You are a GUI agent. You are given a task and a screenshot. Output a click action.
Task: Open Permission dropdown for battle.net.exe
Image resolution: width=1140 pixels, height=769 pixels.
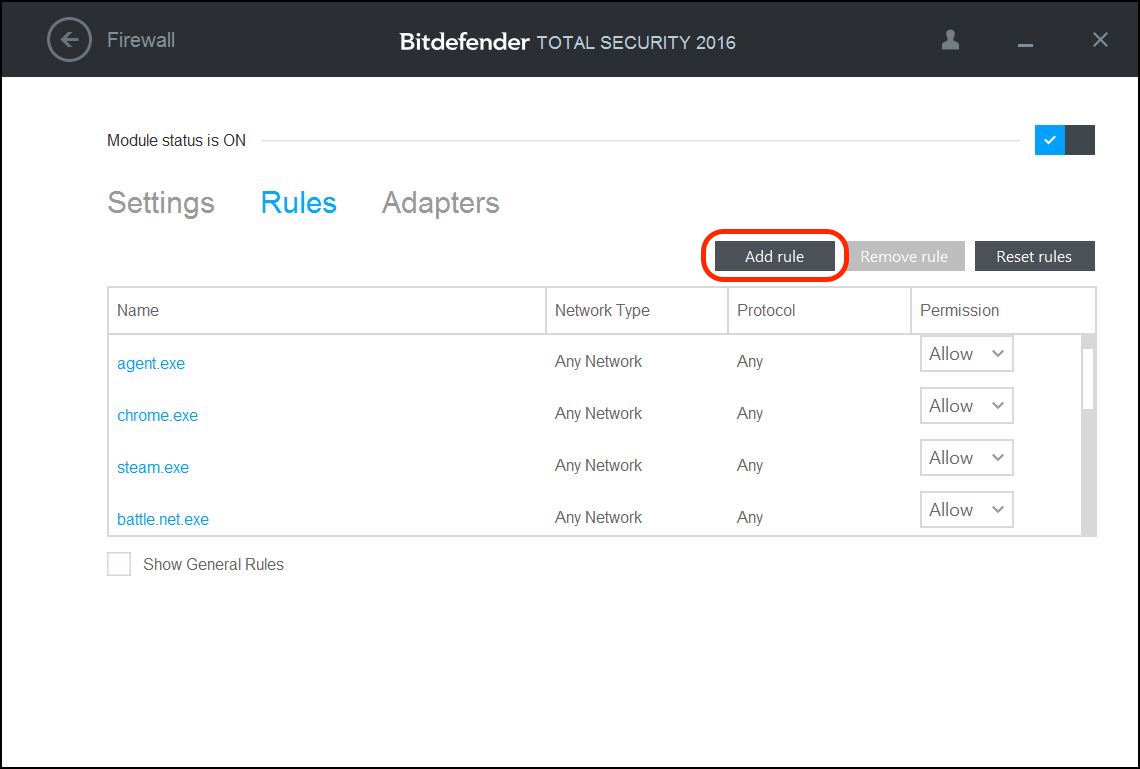pos(966,510)
